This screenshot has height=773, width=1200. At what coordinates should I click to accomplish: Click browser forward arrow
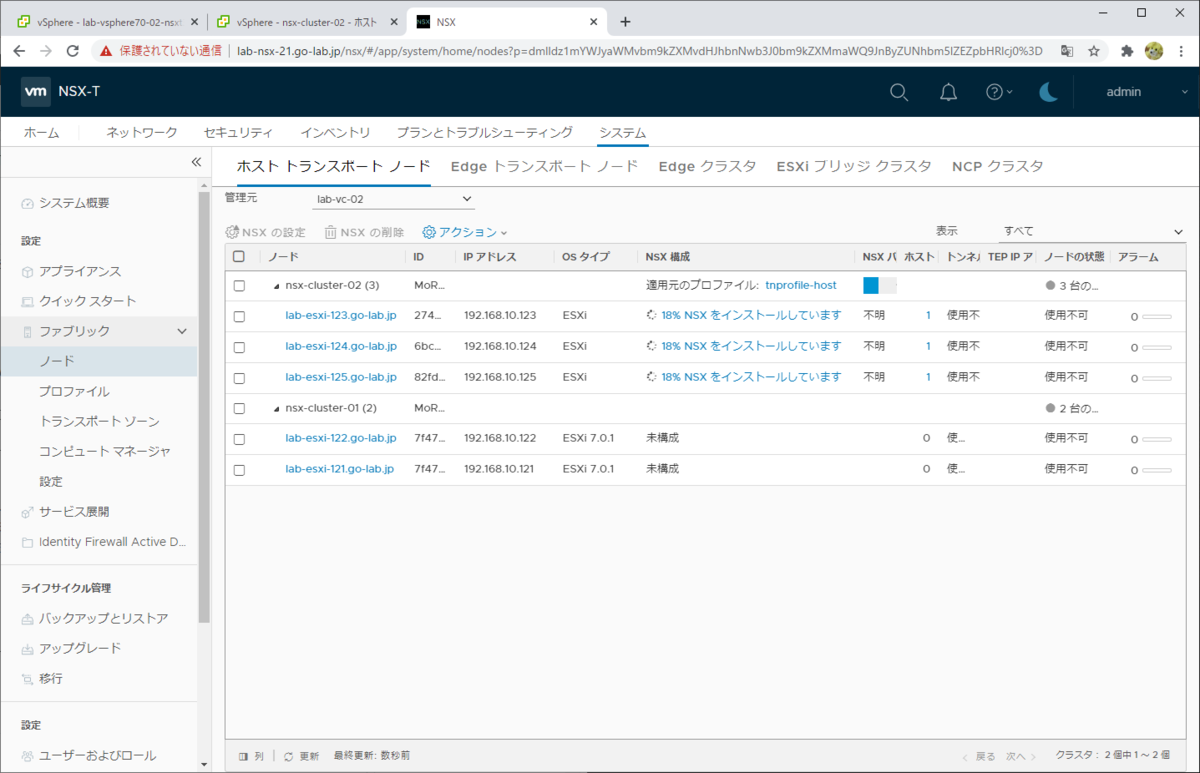[x=46, y=50]
